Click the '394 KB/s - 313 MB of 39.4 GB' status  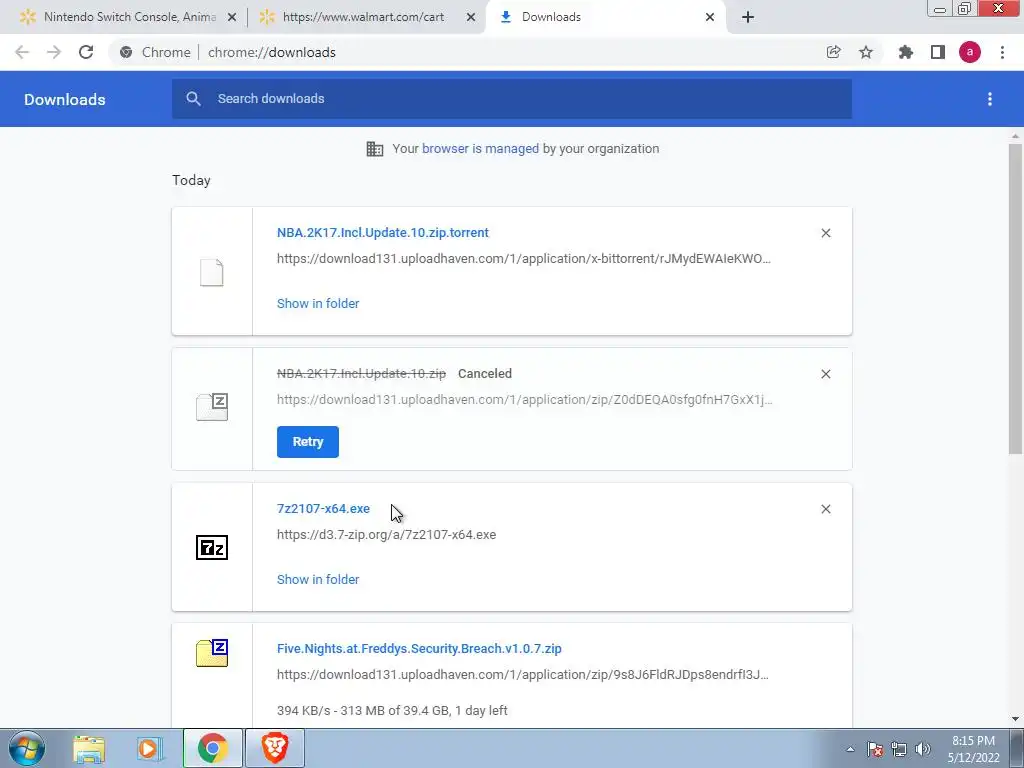pos(392,710)
